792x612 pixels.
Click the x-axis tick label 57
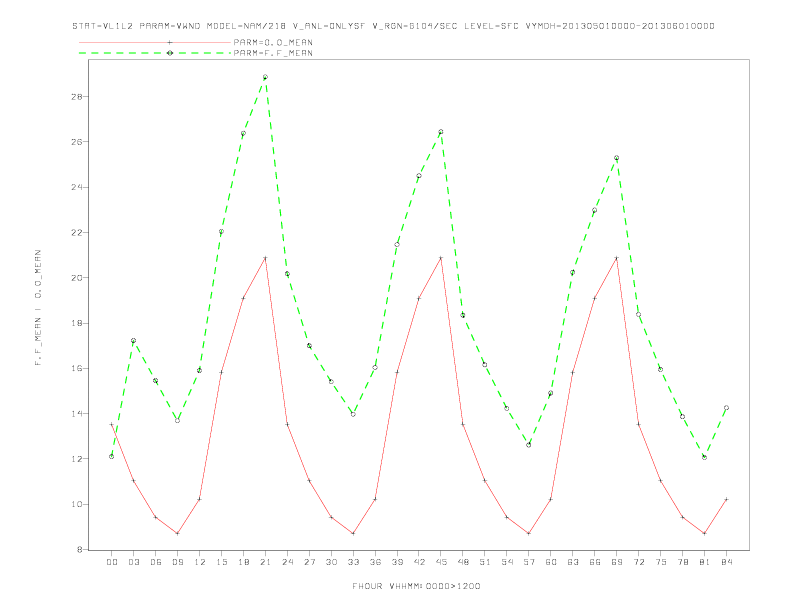[529, 562]
